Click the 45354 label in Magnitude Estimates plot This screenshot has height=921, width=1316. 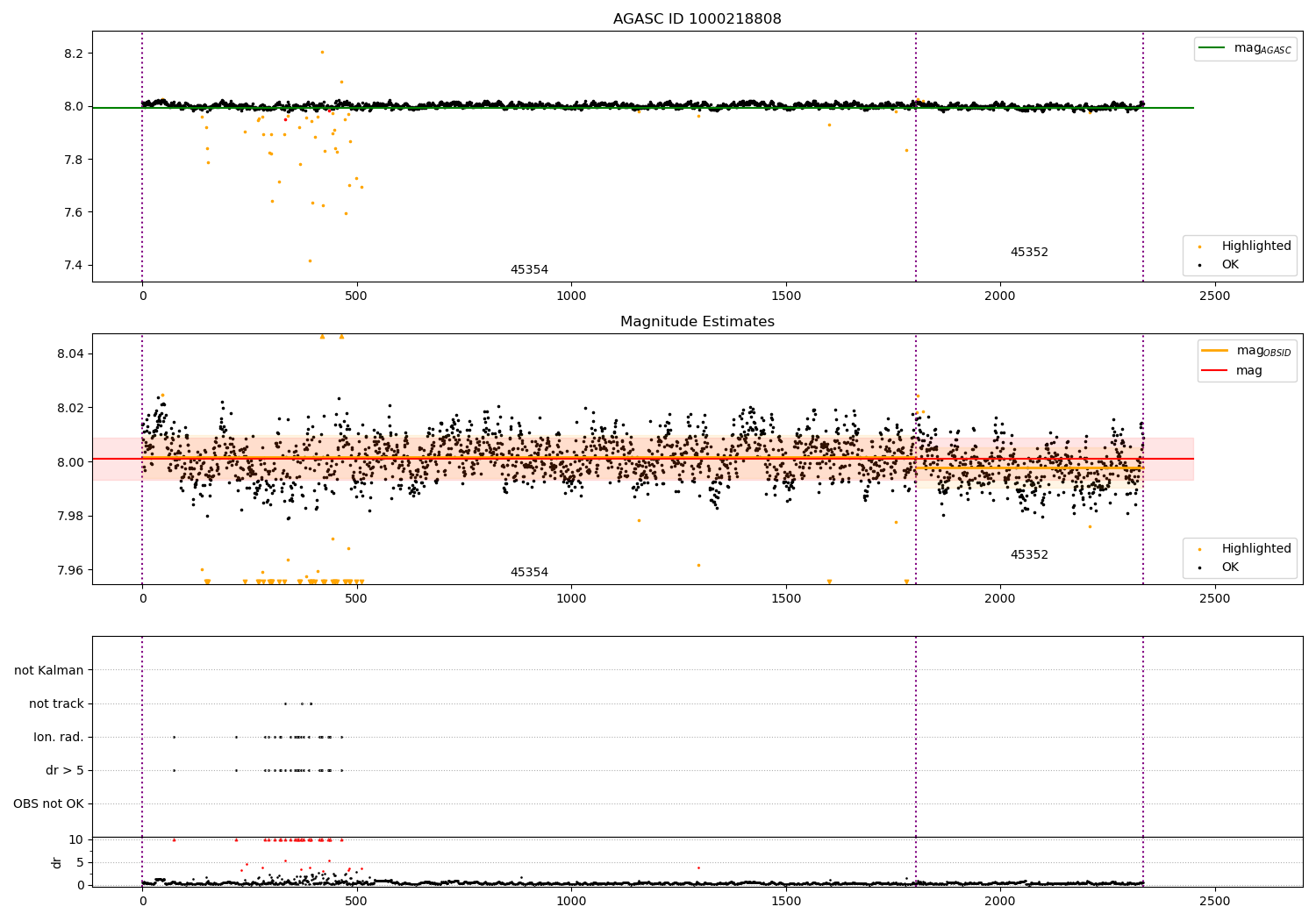pyautogui.click(x=529, y=573)
